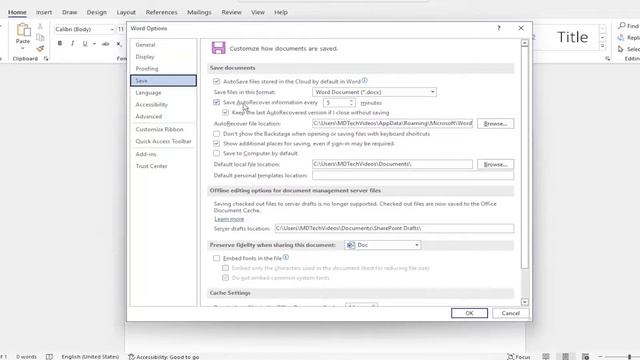This screenshot has width=640, height=360.
Task: Enable Embed fonts in the file
Action: [x=216, y=258]
